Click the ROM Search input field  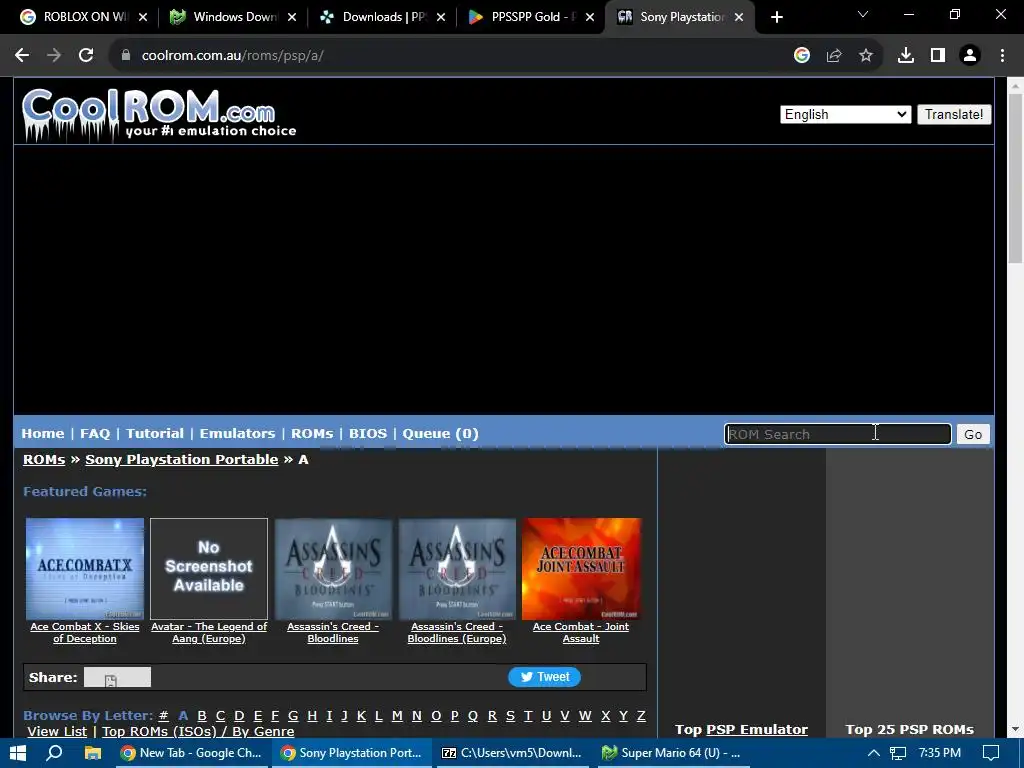[837, 434]
